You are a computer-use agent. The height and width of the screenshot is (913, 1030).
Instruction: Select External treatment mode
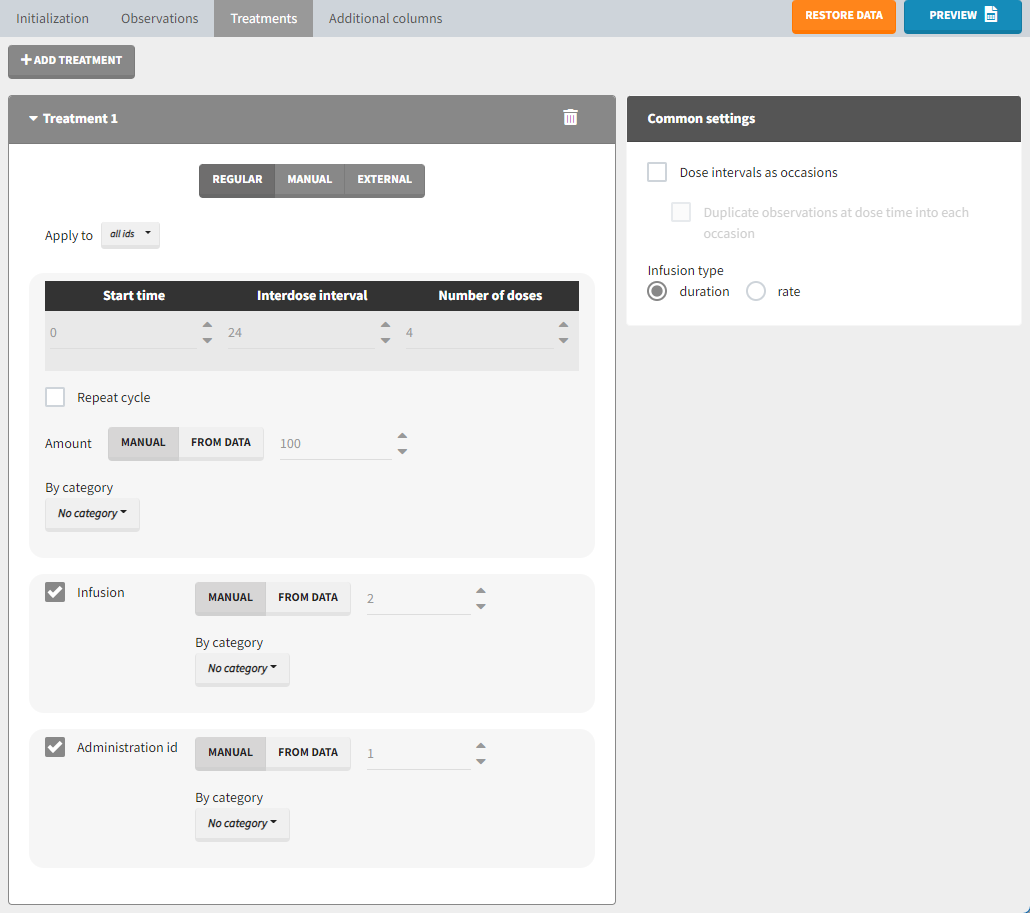pyautogui.click(x=384, y=180)
